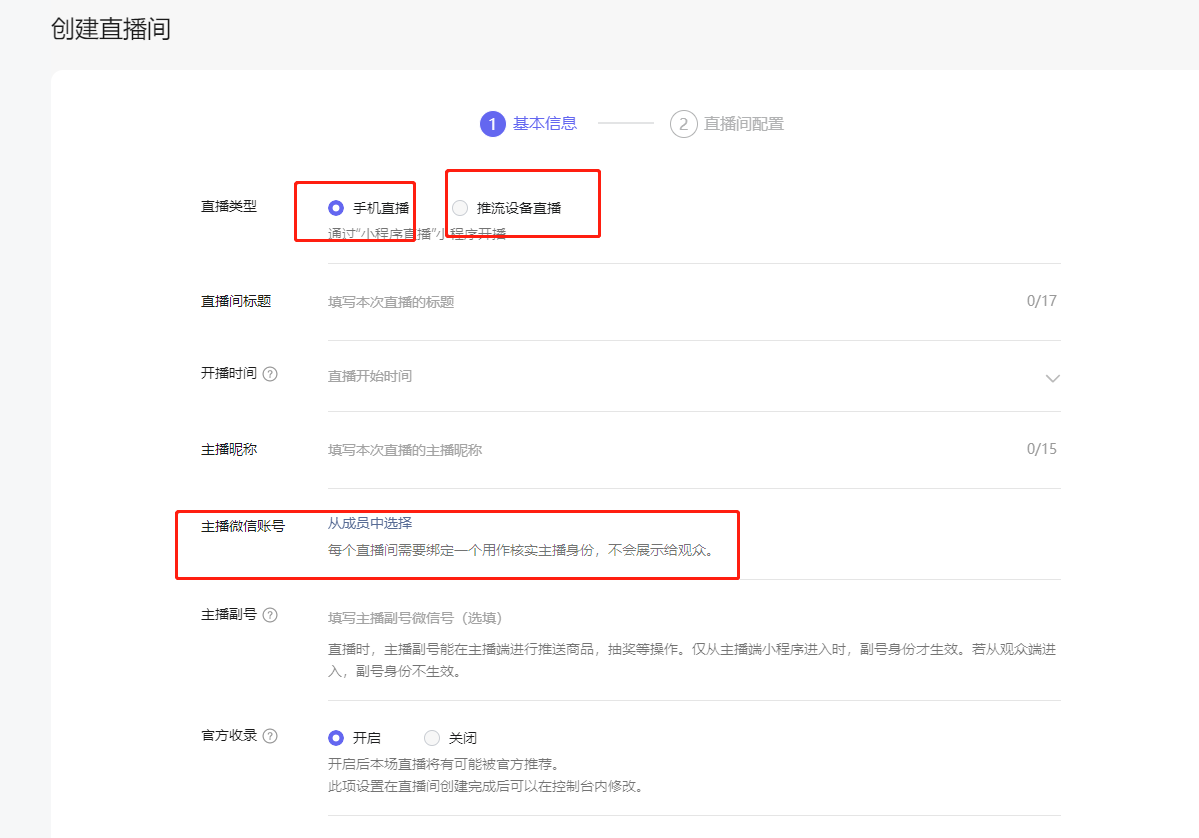Click help icon beside 官方收录
Viewport: 1199px width, 838px height.
pyautogui.click(x=270, y=736)
